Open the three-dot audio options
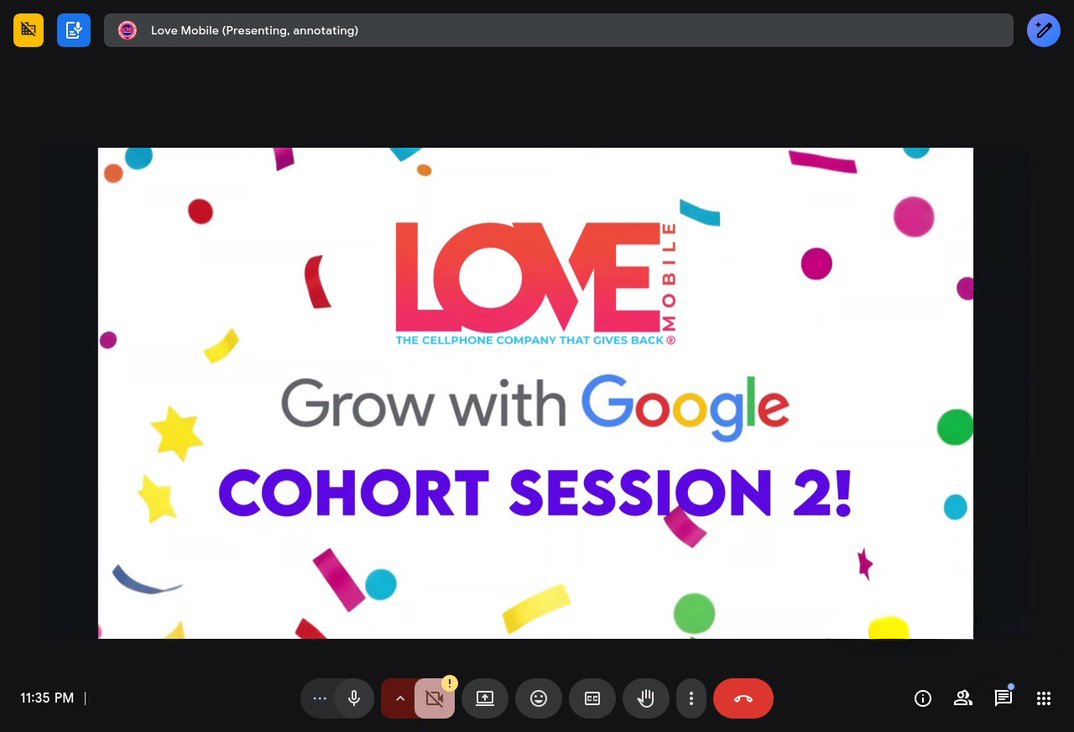The width and height of the screenshot is (1074, 732). 319,698
